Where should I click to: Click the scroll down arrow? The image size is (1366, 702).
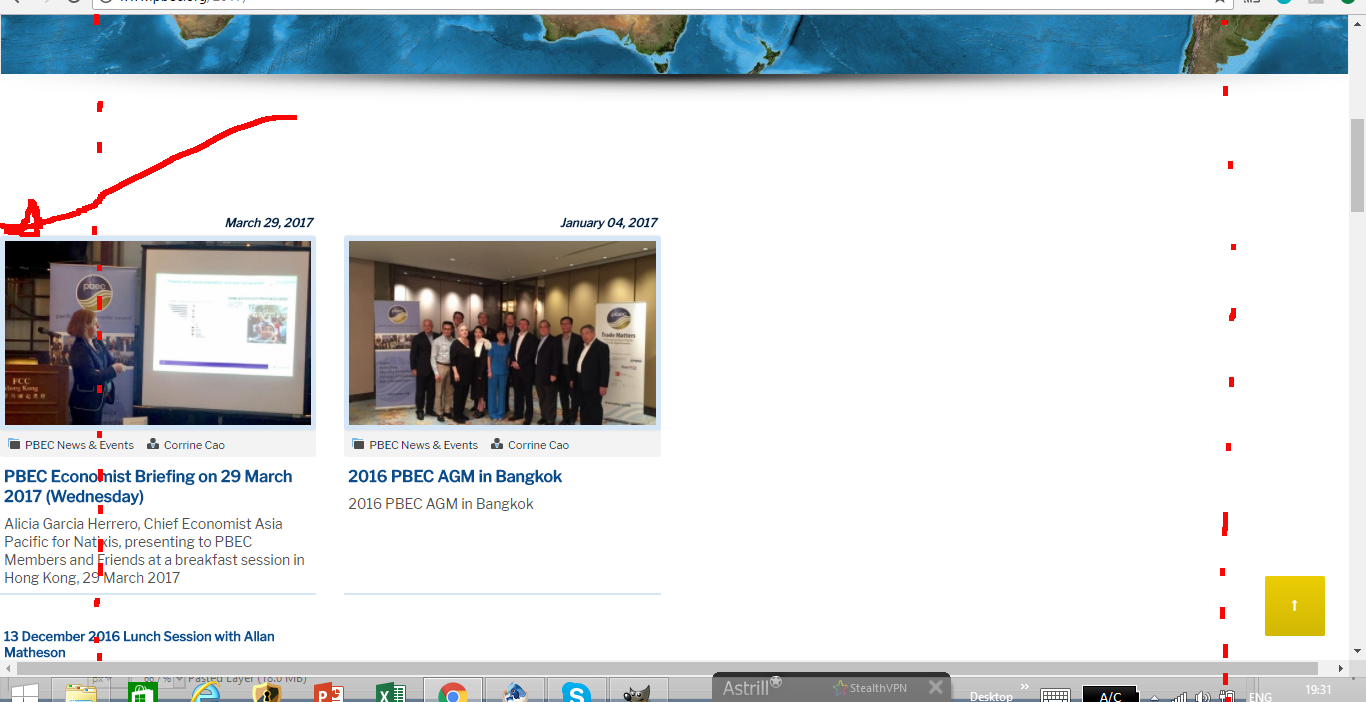pos(1357,651)
